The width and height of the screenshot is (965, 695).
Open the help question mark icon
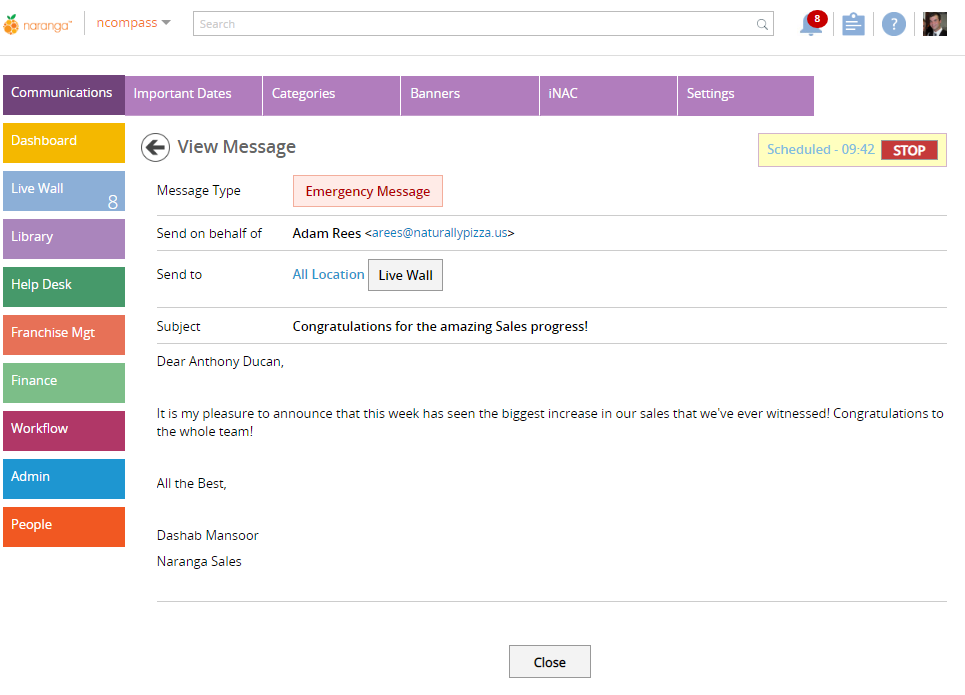pyautogui.click(x=894, y=25)
